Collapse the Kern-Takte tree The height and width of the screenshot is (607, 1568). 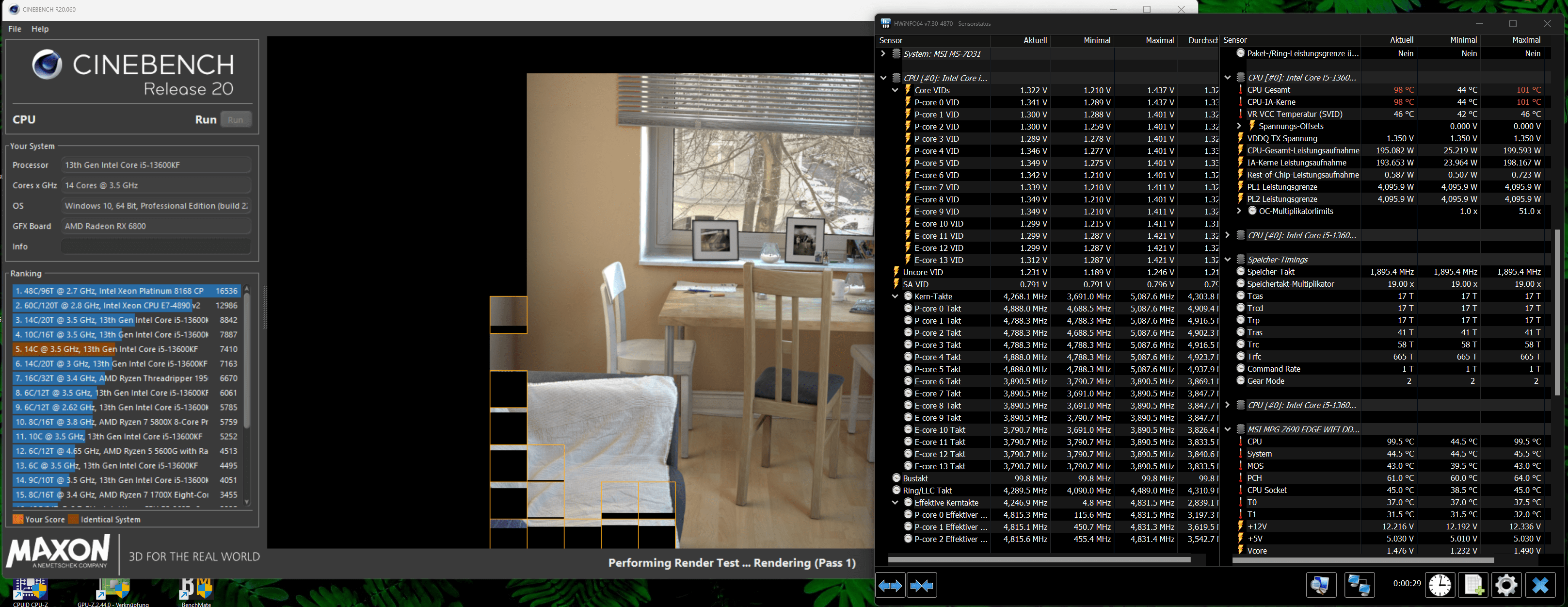click(x=895, y=296)
